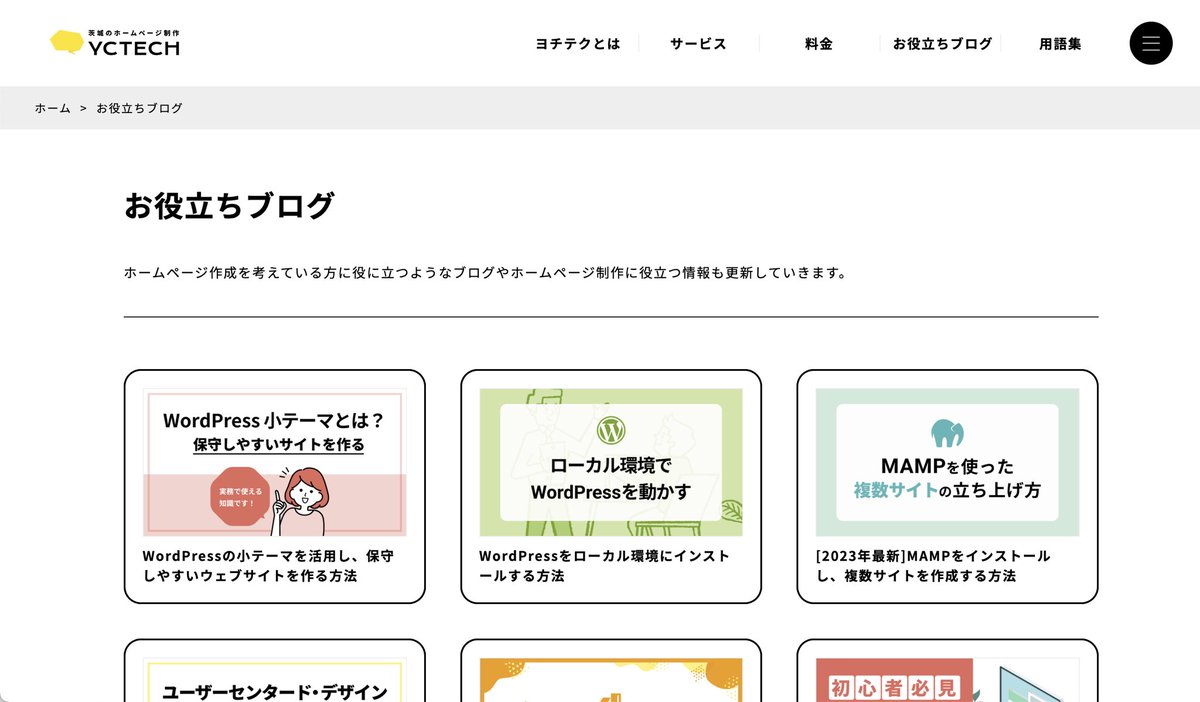Open article title [2023年最新]MAMPをインストール
This screenshot has width=1200, height=702.
933,566
